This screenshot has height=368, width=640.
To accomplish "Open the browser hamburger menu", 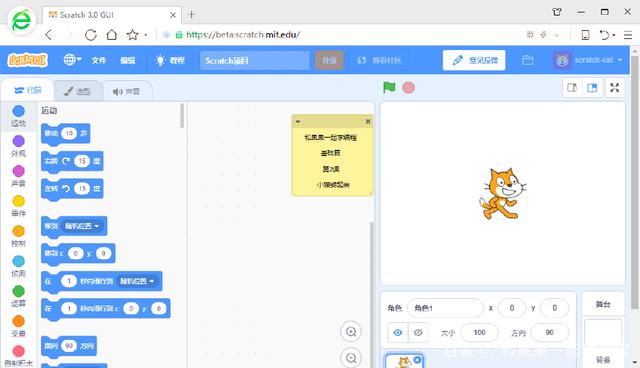I will pos(628,35).
